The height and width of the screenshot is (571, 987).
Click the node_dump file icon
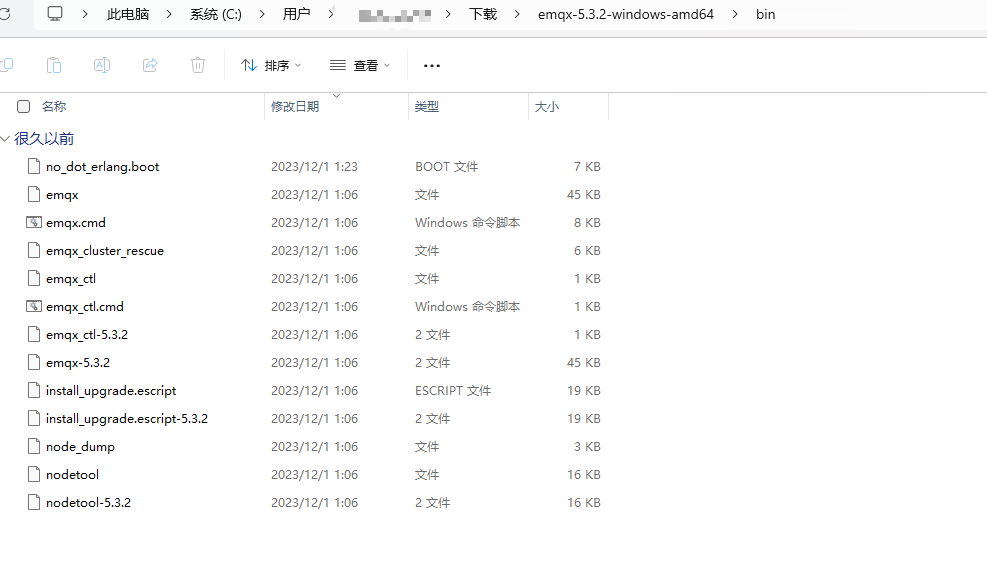[34, 446]
